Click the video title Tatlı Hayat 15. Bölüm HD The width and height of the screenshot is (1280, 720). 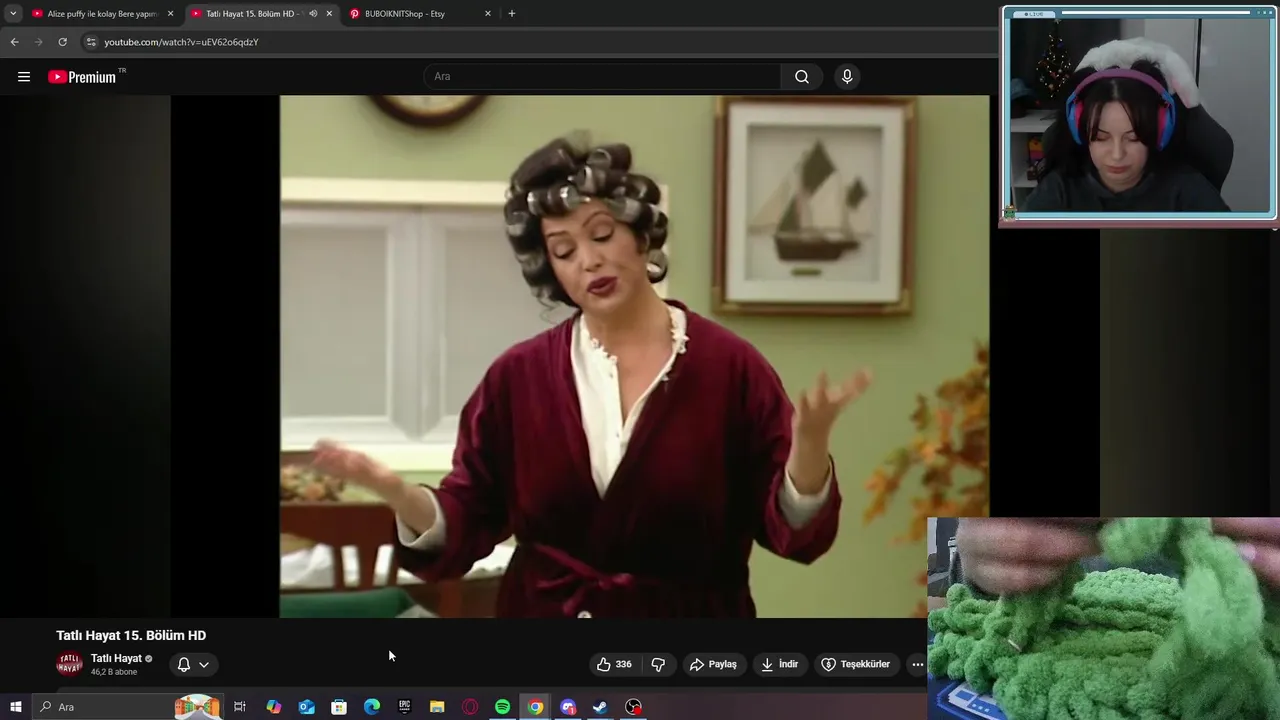pos(131,635)
